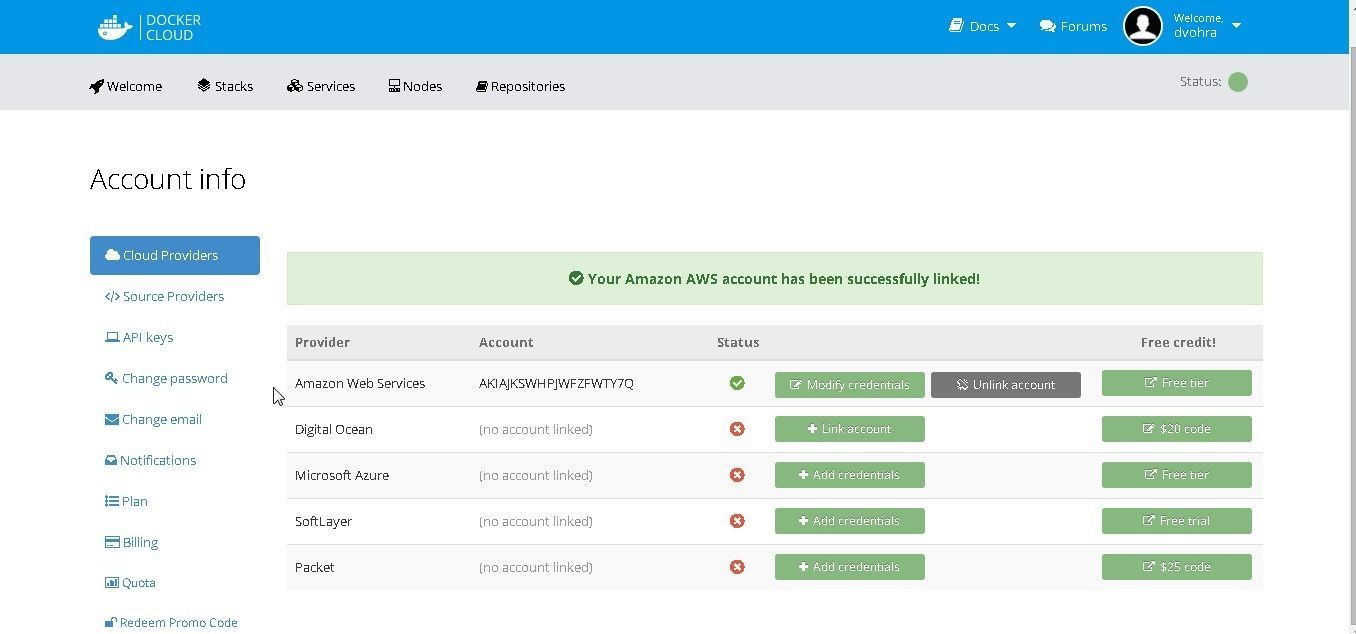Get the Digital Ocean $20 code

1177,429
